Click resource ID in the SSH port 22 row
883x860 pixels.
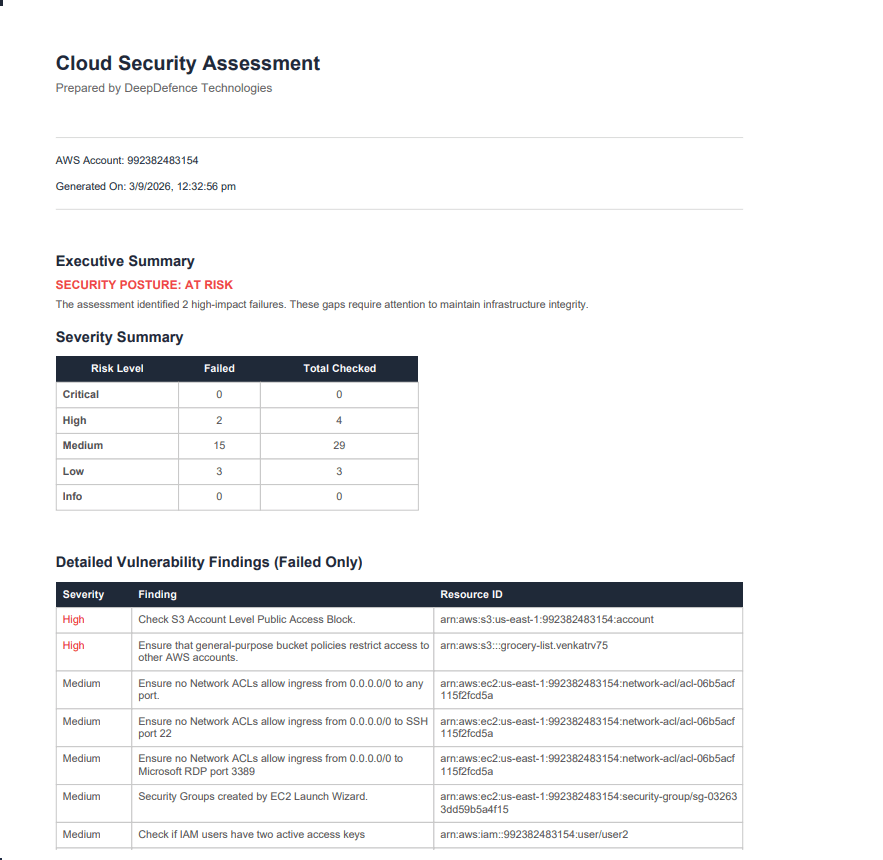587,728
